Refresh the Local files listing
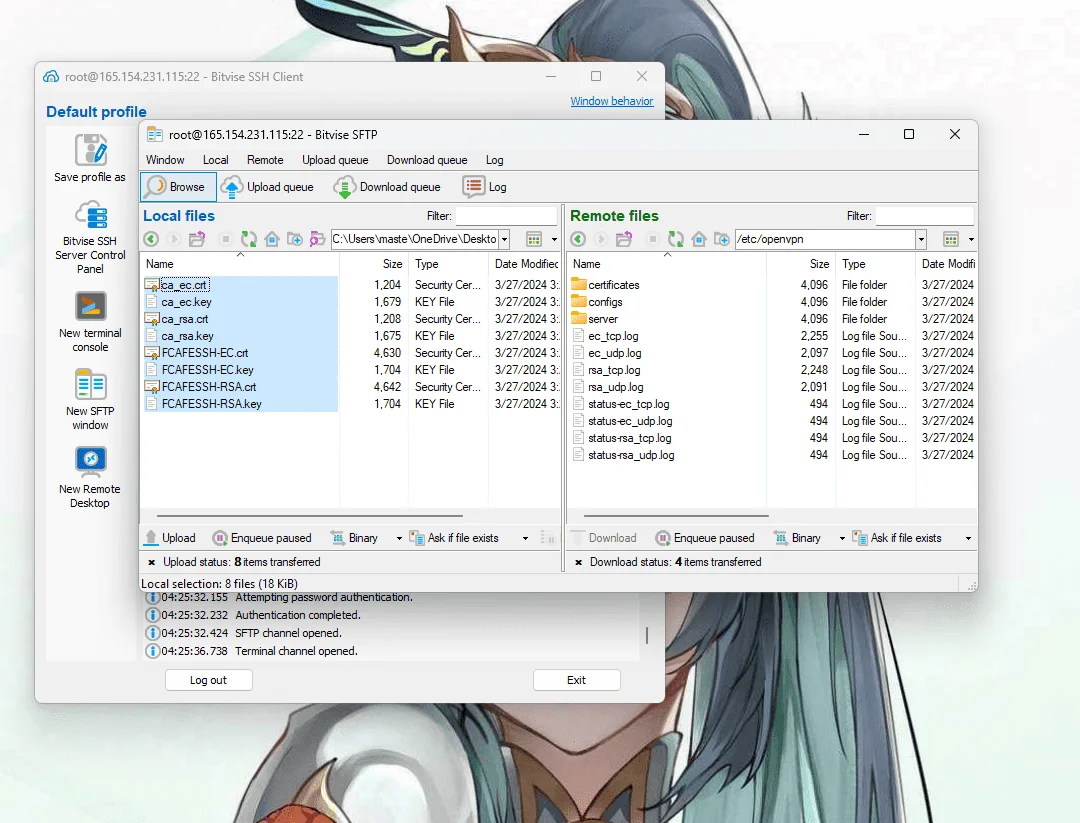 coord(249,239)
